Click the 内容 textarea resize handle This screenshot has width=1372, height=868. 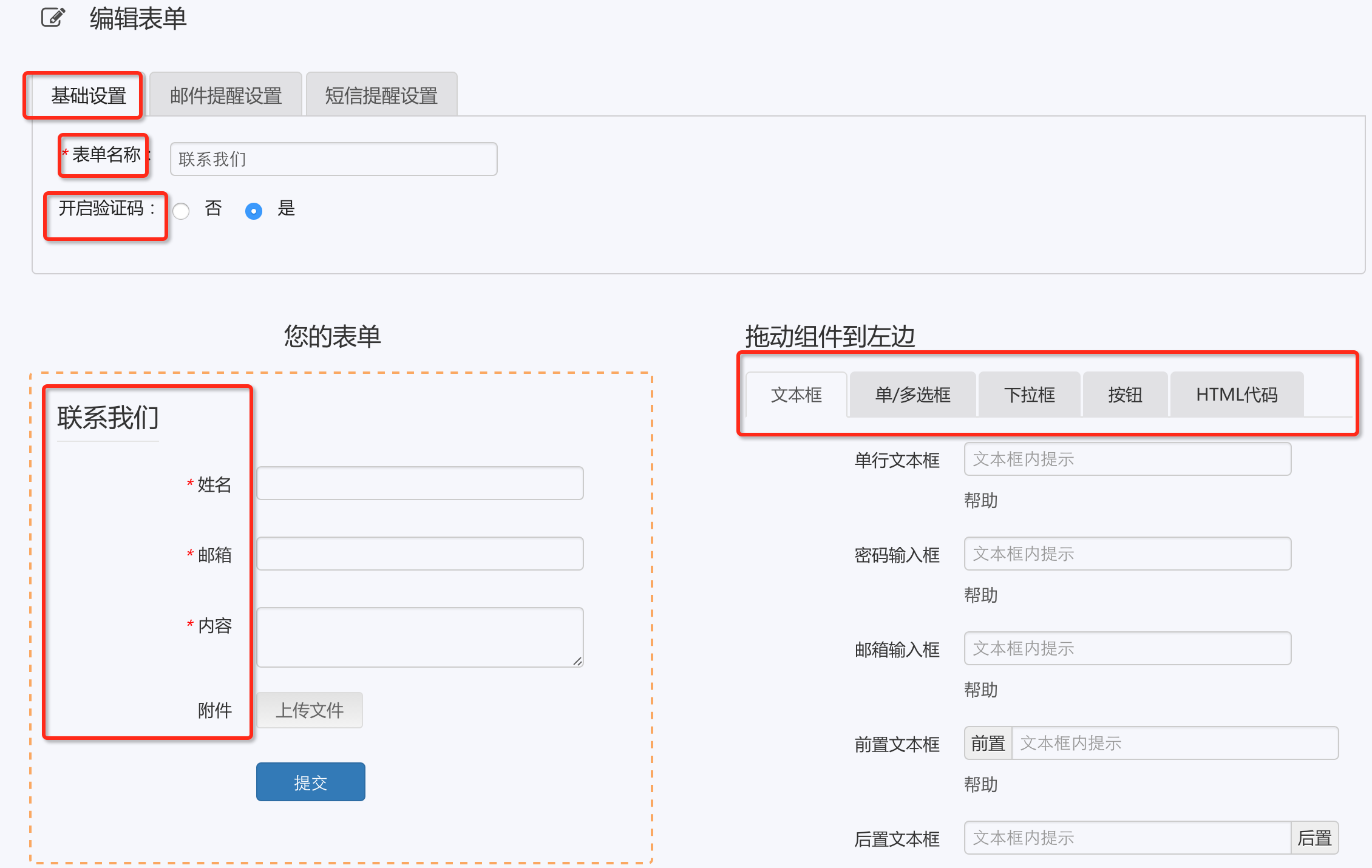click(x=577, y=661)
